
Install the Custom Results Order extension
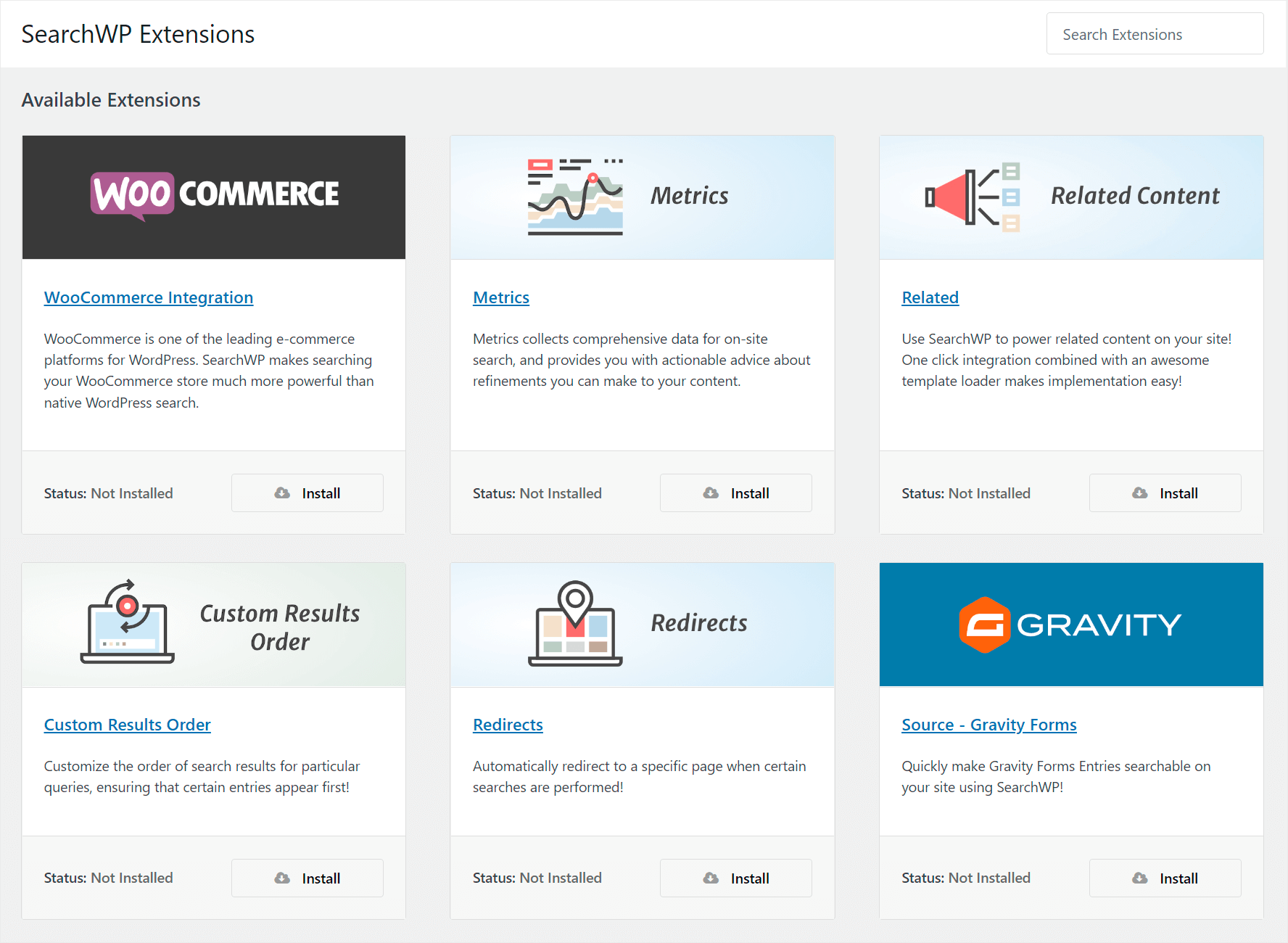tap(307, 878)
